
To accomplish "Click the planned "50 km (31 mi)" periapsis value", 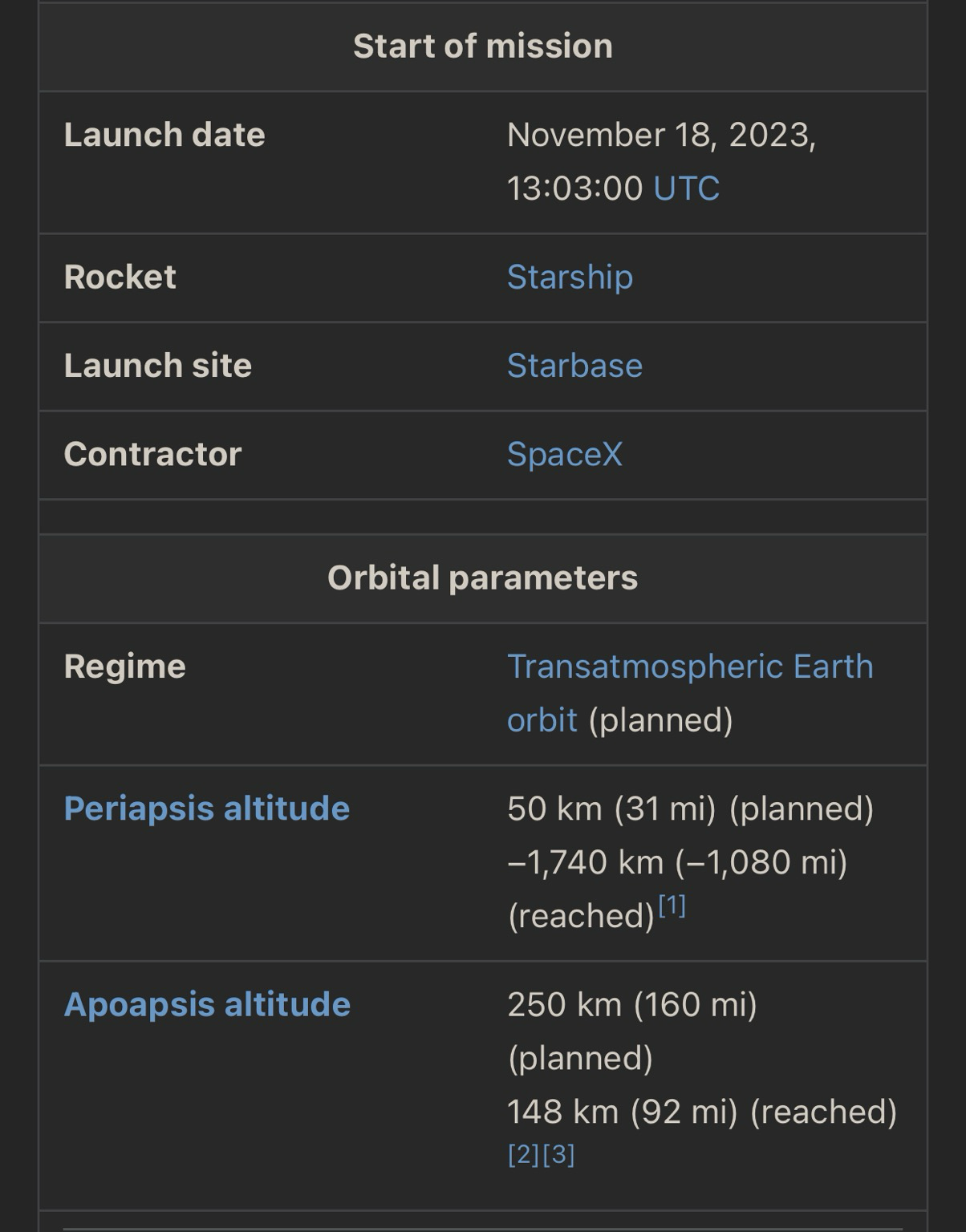I will click(x=611, y=808).
